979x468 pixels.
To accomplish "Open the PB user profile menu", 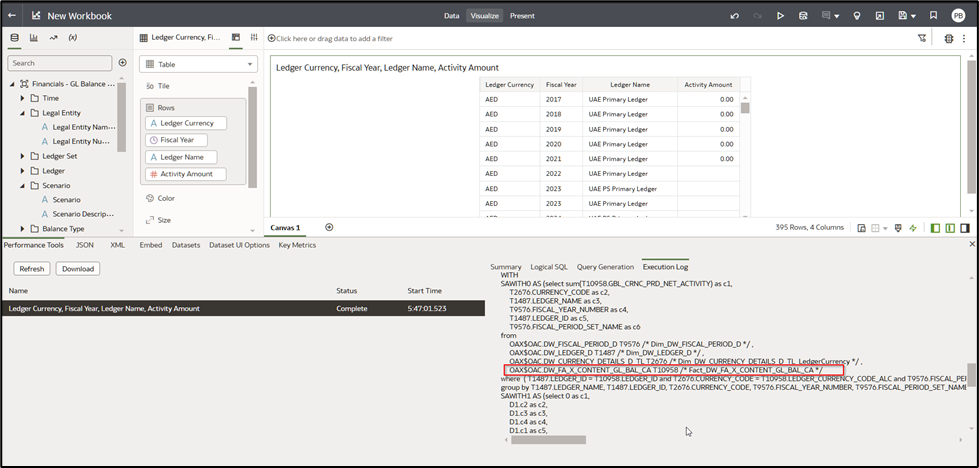I will click(x=958, y=16).
